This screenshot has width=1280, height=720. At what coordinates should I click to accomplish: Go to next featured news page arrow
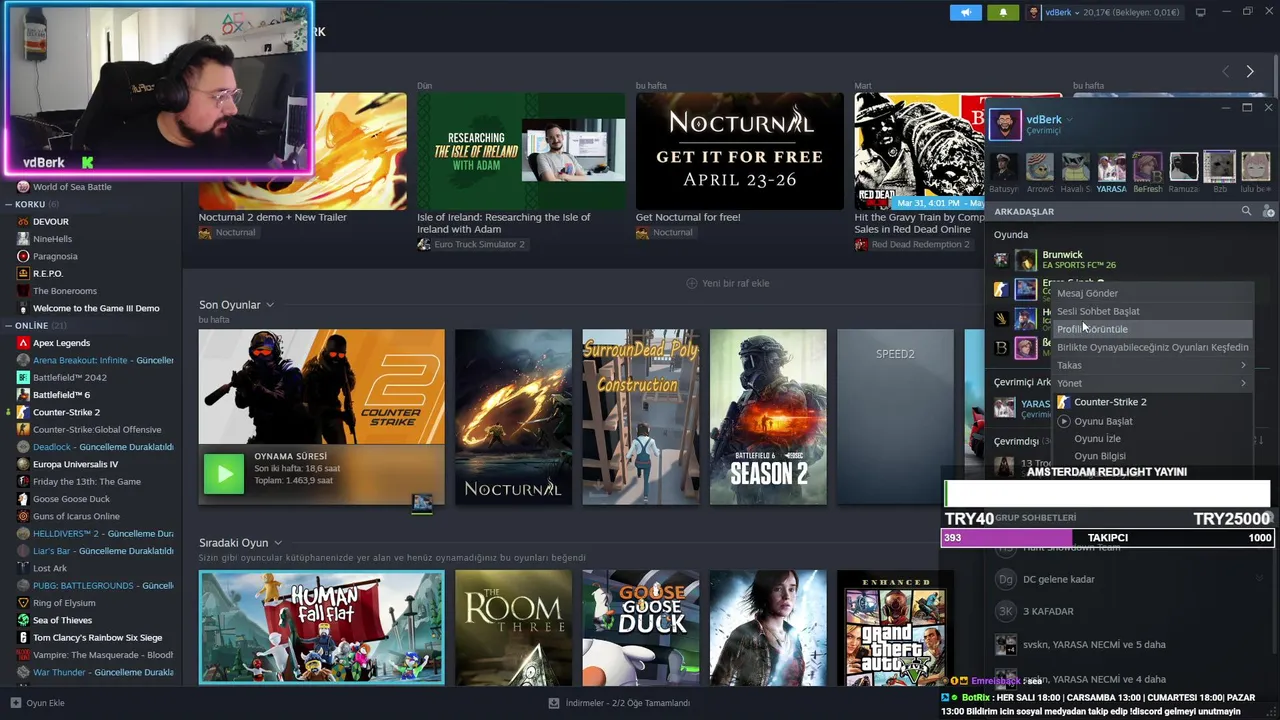1250,72
